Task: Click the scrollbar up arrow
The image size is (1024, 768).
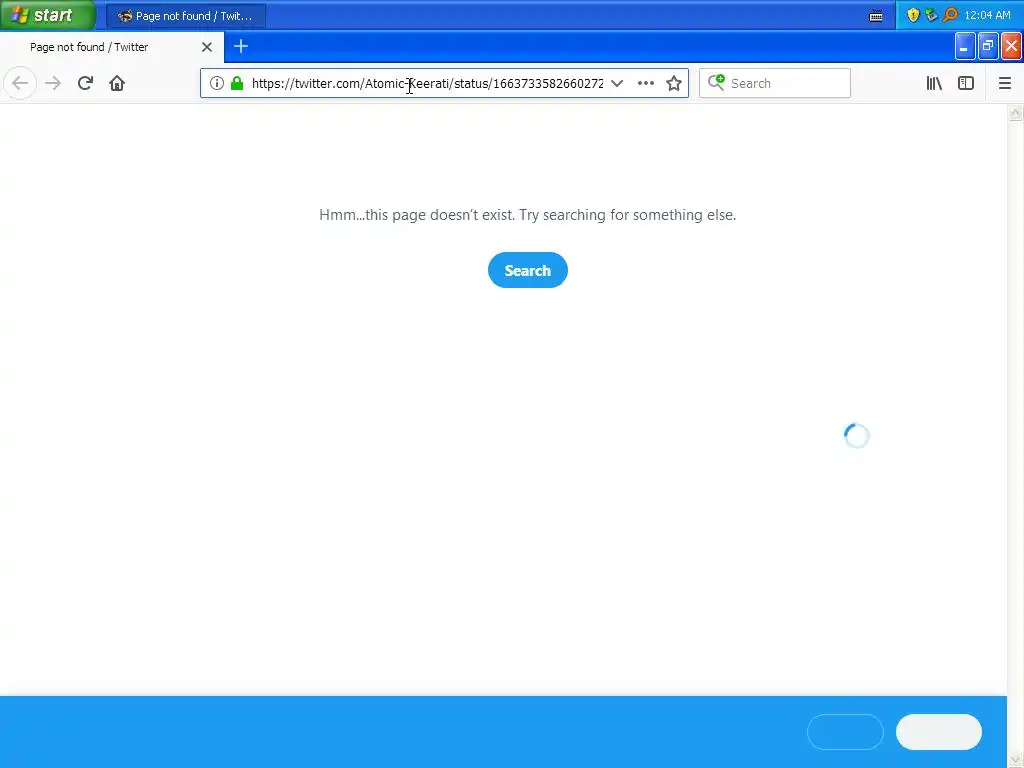Action: point(1015,113)
